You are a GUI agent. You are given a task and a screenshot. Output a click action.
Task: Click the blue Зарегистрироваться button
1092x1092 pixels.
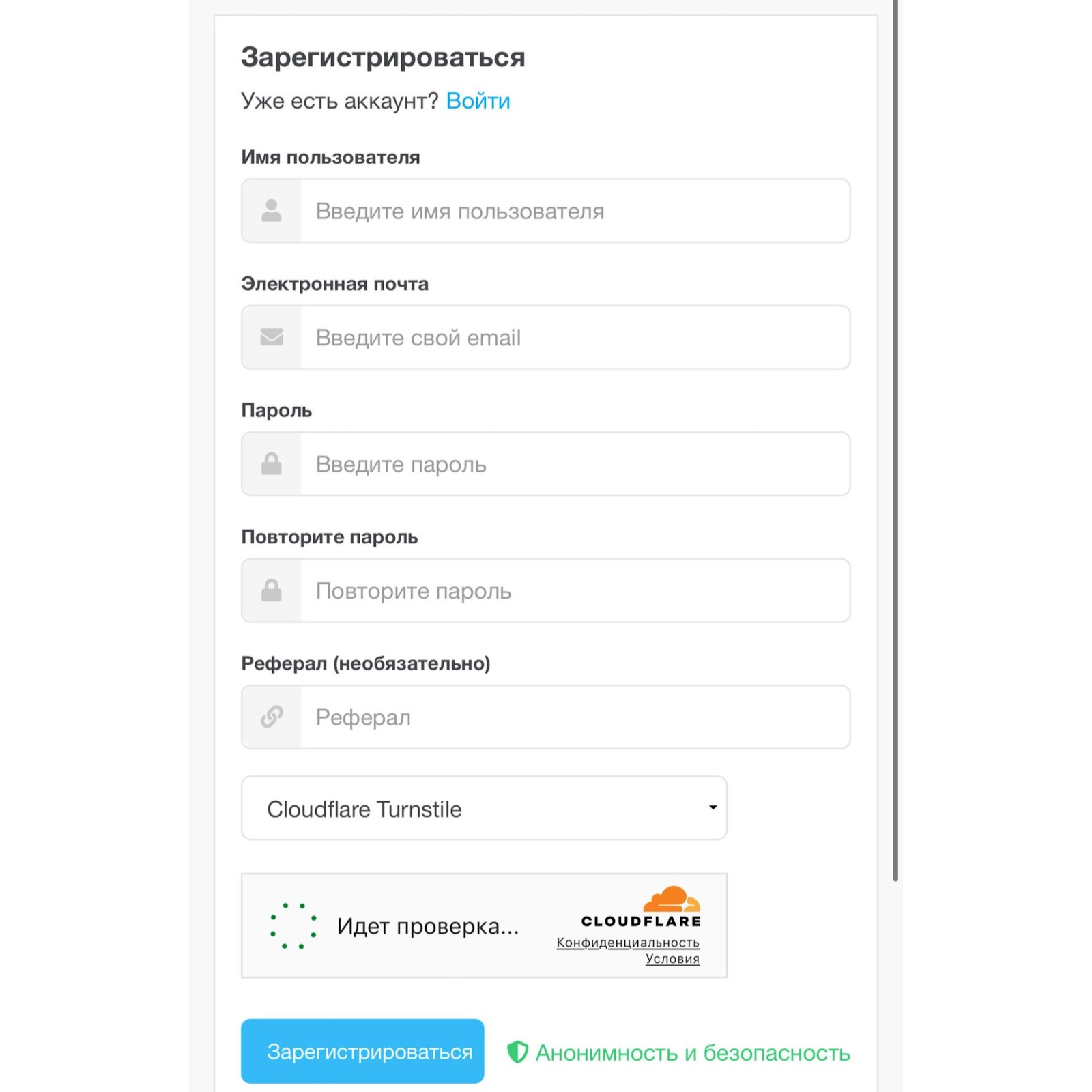[x=362, y=1051]
